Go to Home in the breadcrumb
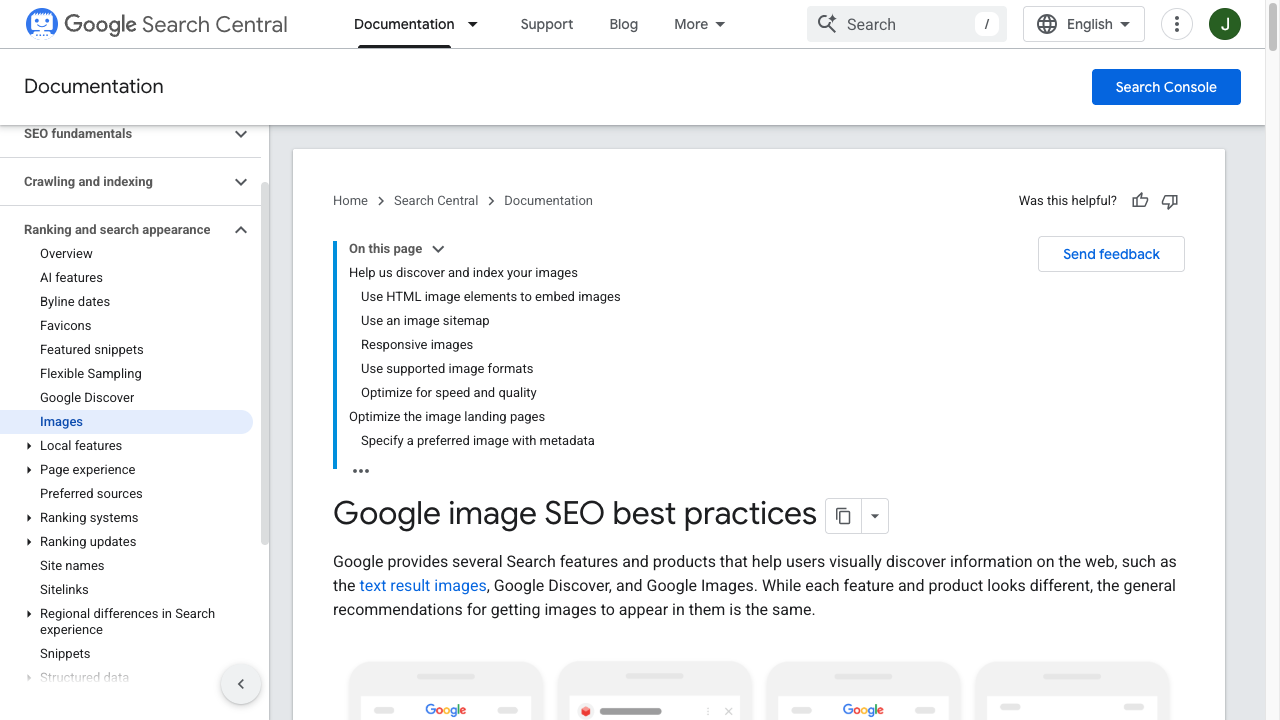This screenshot has height=720, width=1280. (350, 201)
